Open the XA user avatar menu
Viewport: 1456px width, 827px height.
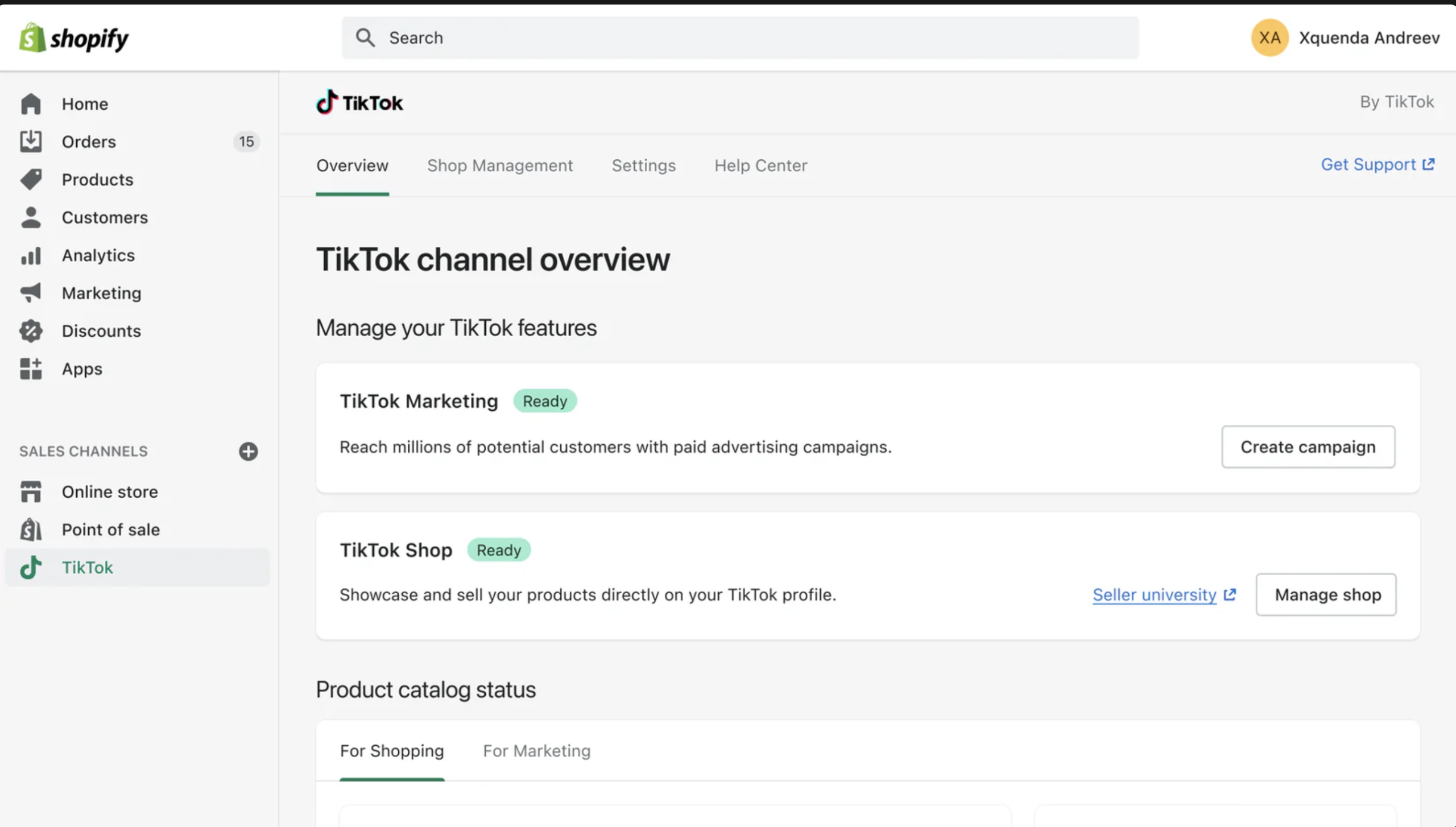(1269, 38)
